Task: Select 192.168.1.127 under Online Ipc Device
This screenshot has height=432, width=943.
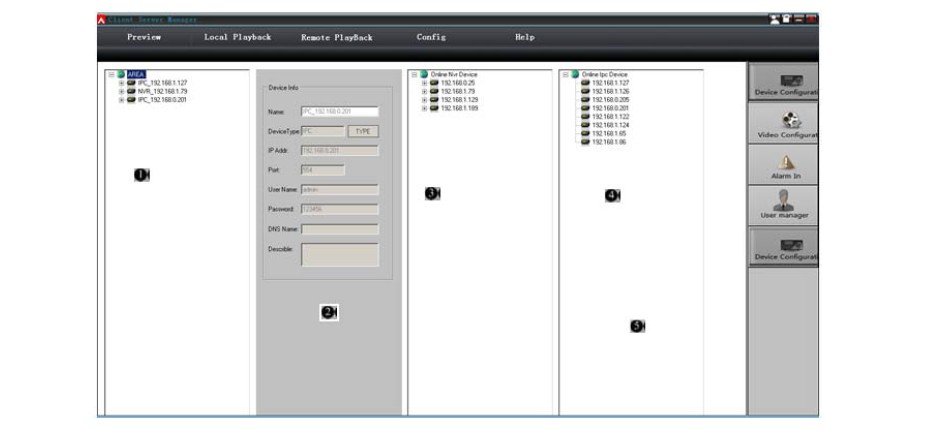Action: point(611,83)
